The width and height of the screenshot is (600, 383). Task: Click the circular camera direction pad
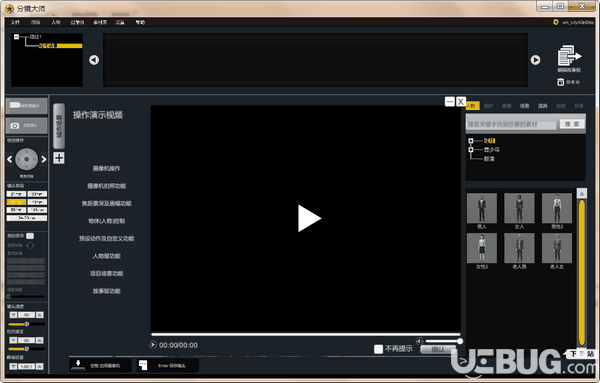26,159
